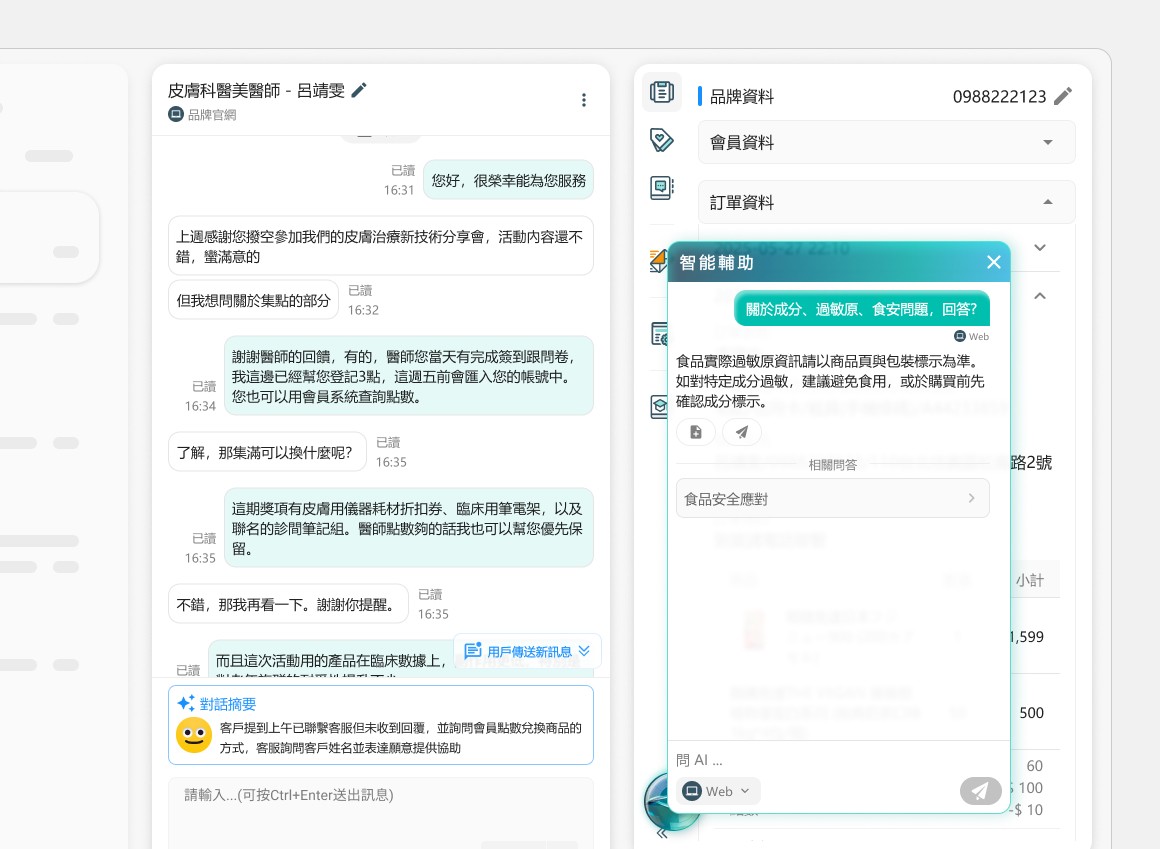Click the 對話摘要 sparkle icon

186,703
